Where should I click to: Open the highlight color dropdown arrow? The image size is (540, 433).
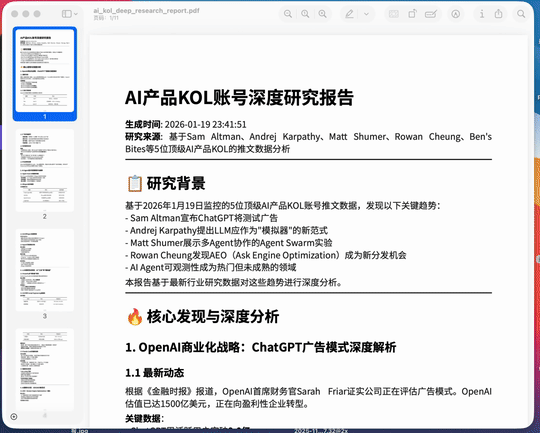point(366,14)
